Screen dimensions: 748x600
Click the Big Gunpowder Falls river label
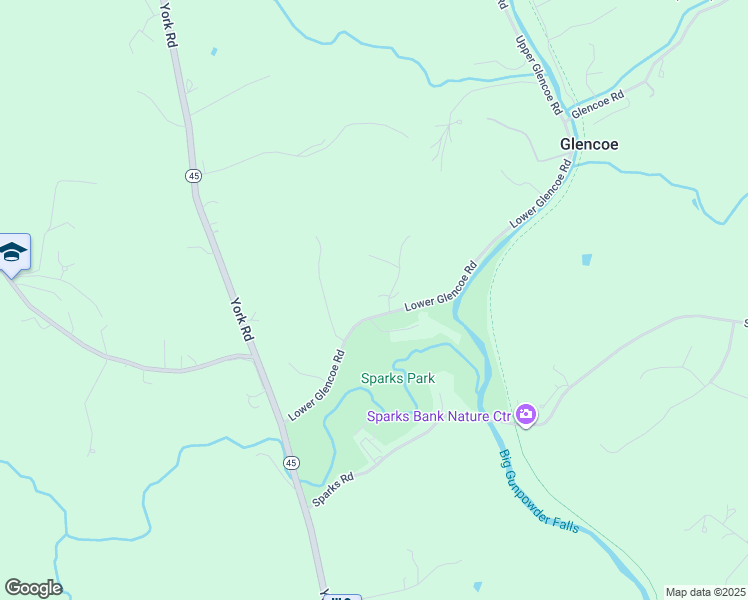tap(538, 492)
